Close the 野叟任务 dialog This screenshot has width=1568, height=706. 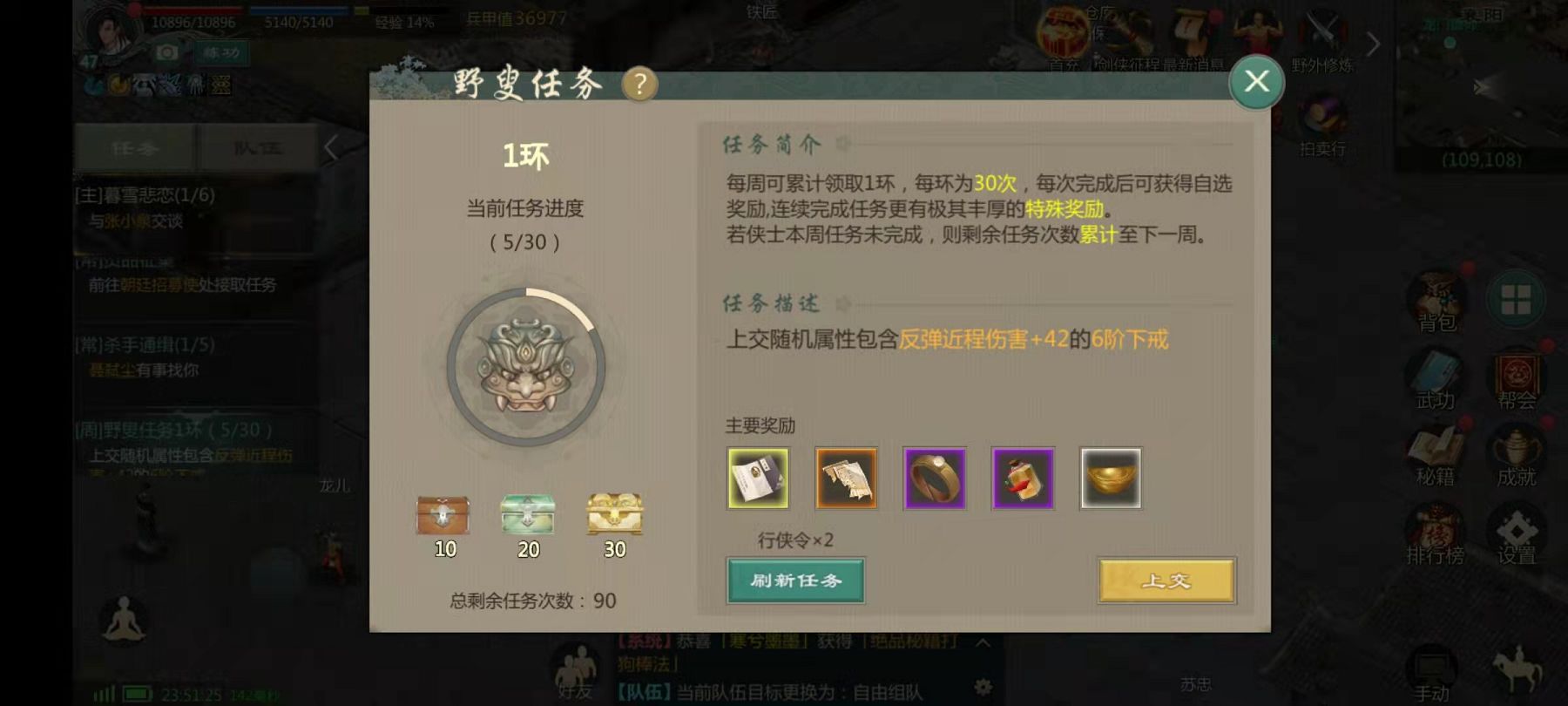click(1256, 82)
